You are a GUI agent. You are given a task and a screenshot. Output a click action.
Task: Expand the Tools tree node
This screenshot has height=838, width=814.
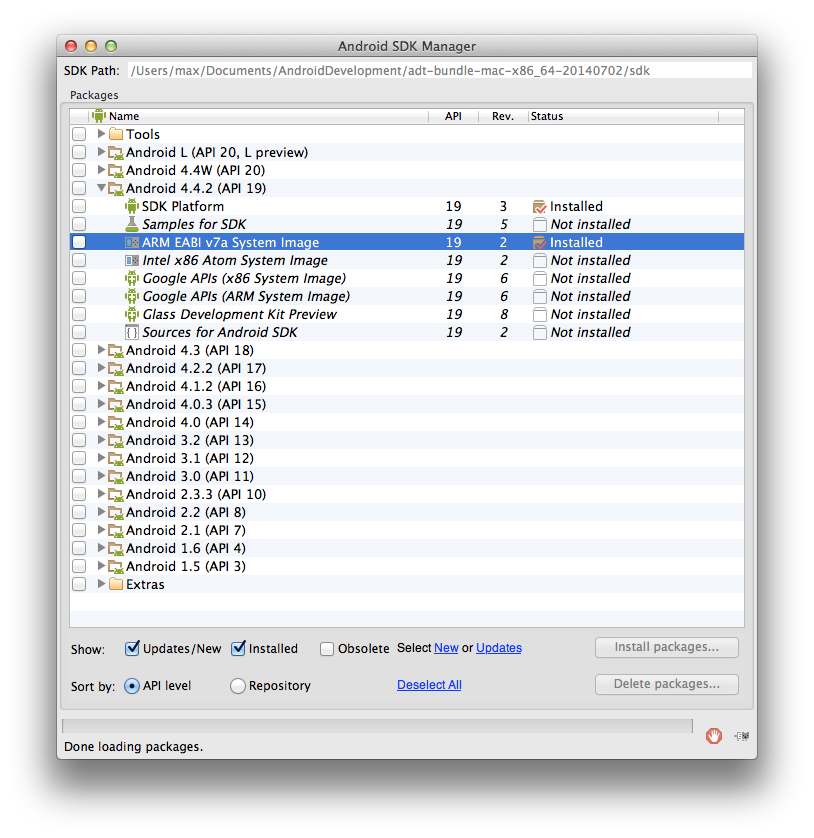point(101,134)
